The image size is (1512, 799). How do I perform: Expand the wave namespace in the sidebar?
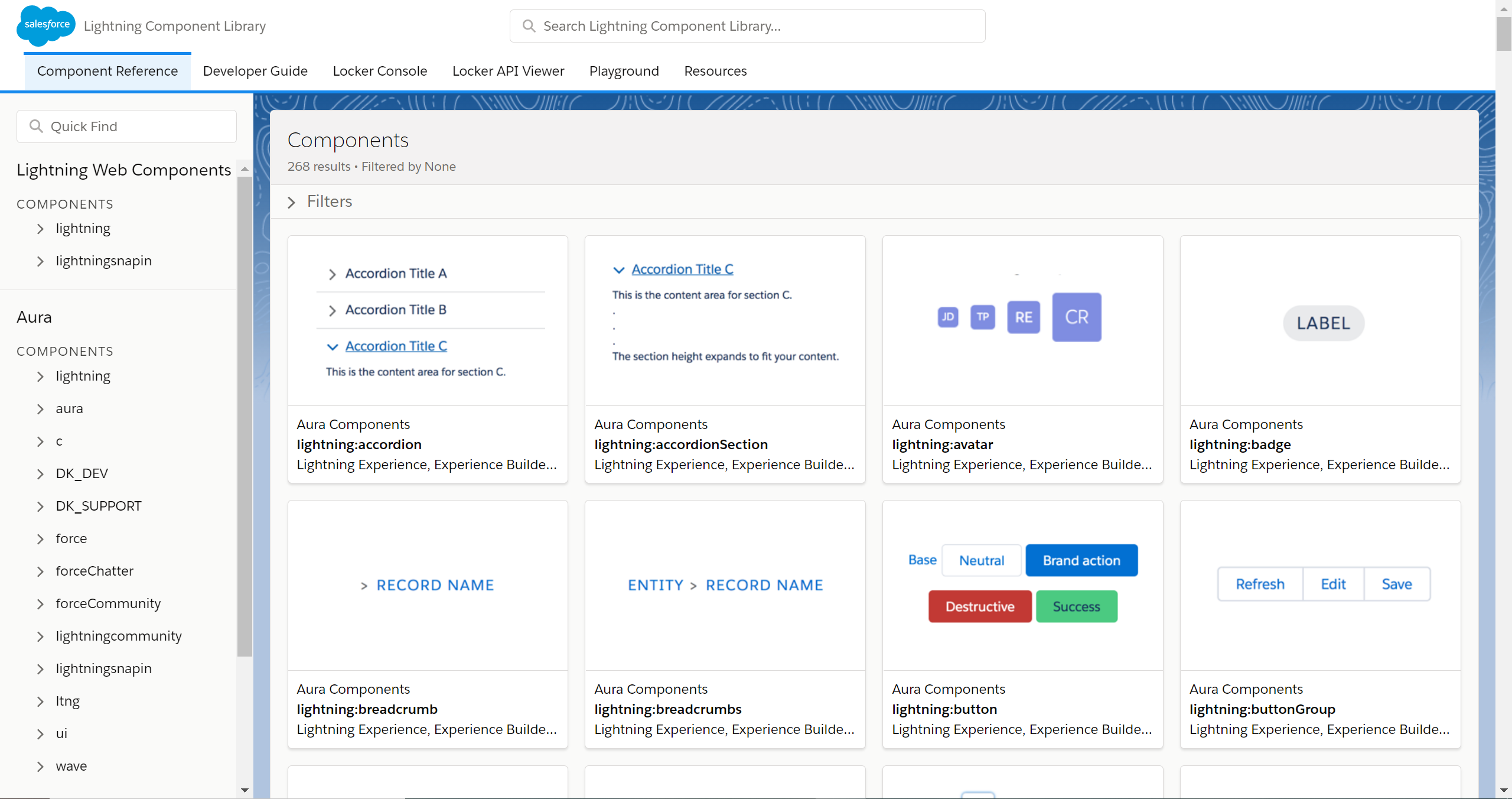(x=40, y=766)
